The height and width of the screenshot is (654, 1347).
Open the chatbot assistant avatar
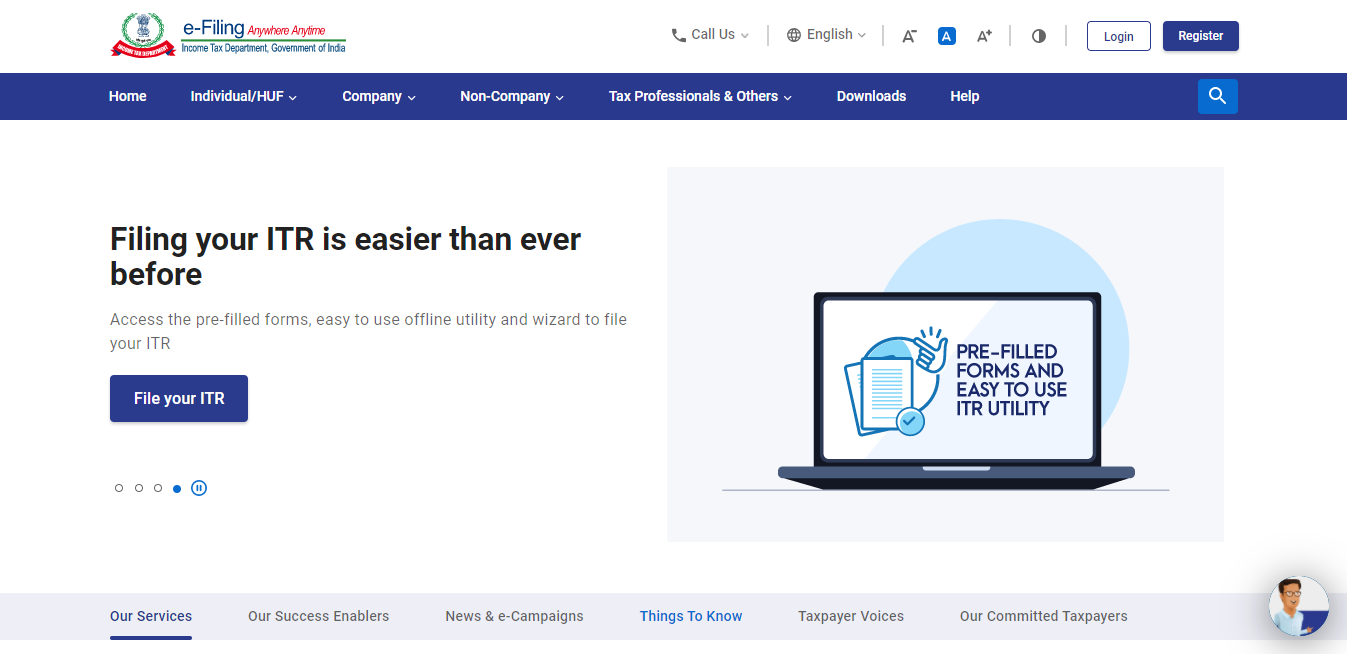point(1299,606)
